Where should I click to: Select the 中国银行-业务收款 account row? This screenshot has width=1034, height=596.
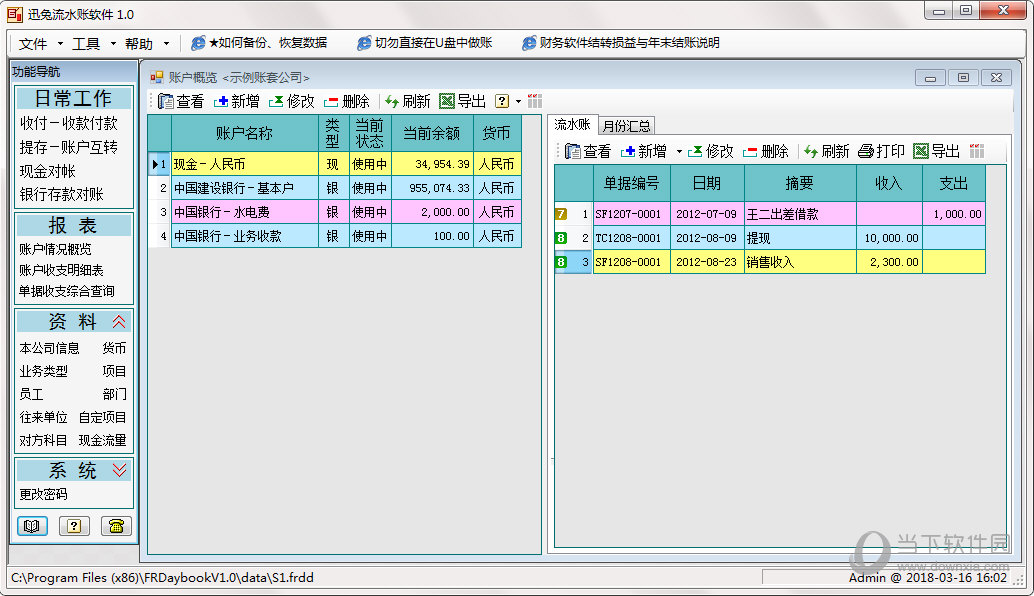coord(335,236)
